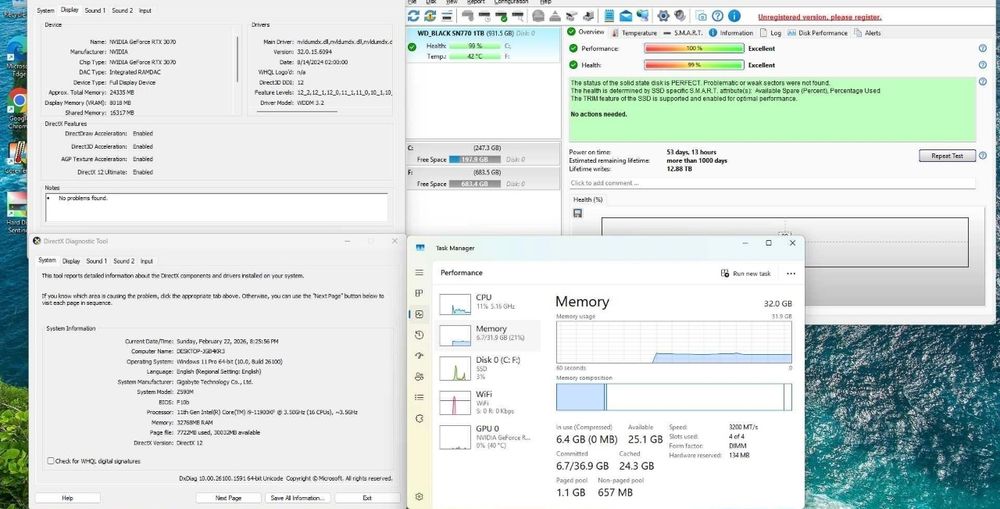Open Sound 1 tab in DirectX window showing System Information
1000x509 pixels.
coord(96,261)
